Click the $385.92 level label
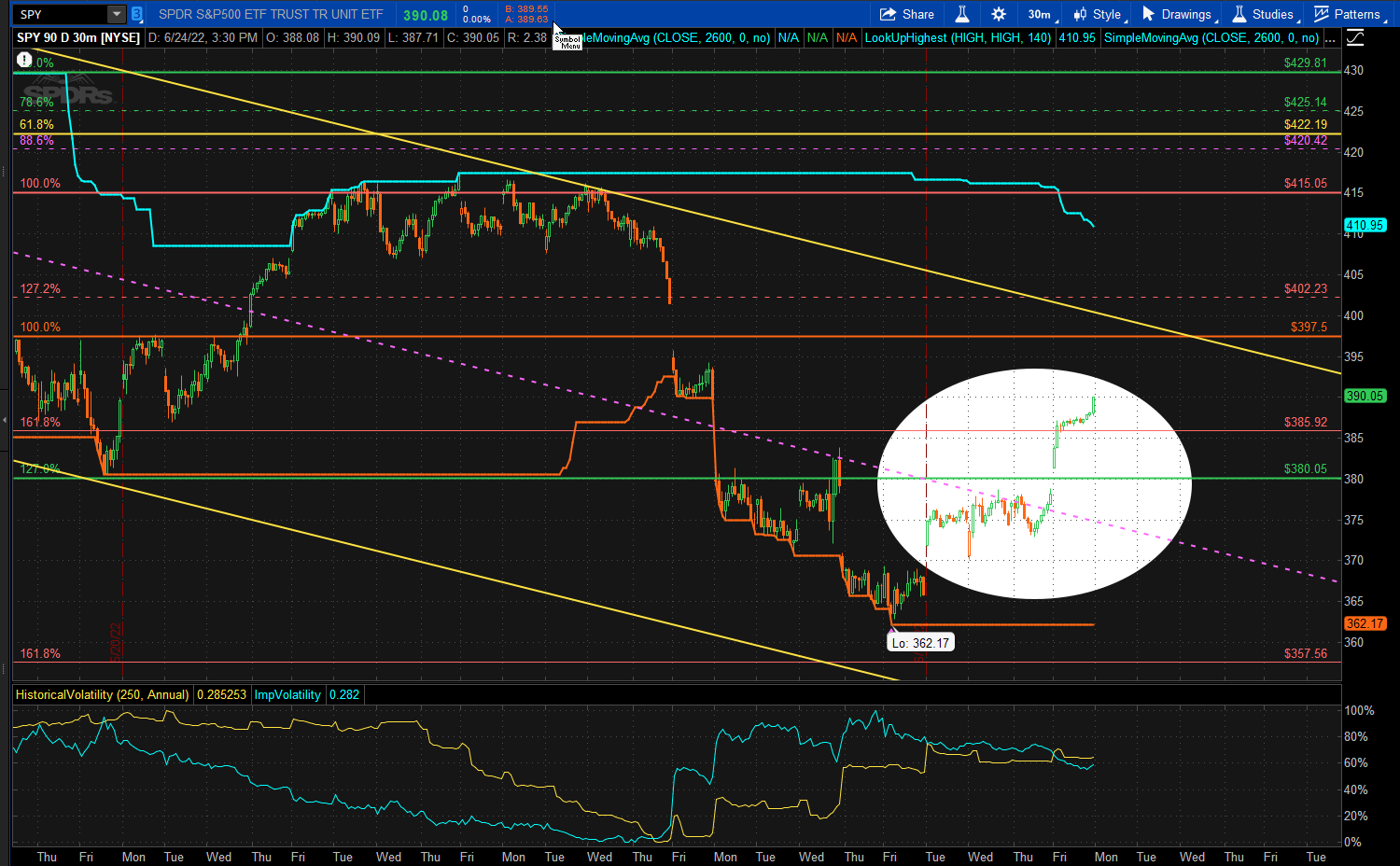 coord(1305,422)
